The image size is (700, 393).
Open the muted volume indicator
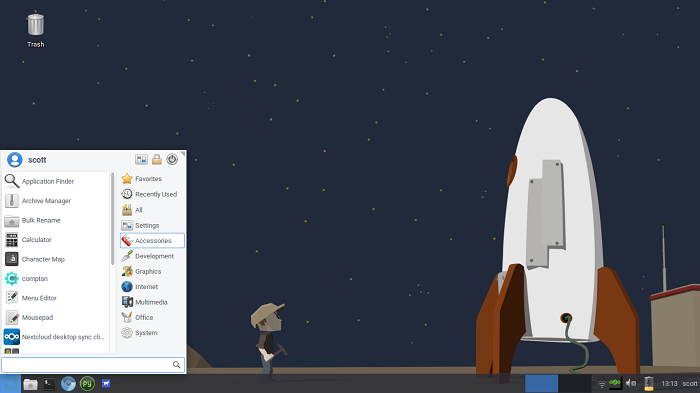click(x=631, y=383)
